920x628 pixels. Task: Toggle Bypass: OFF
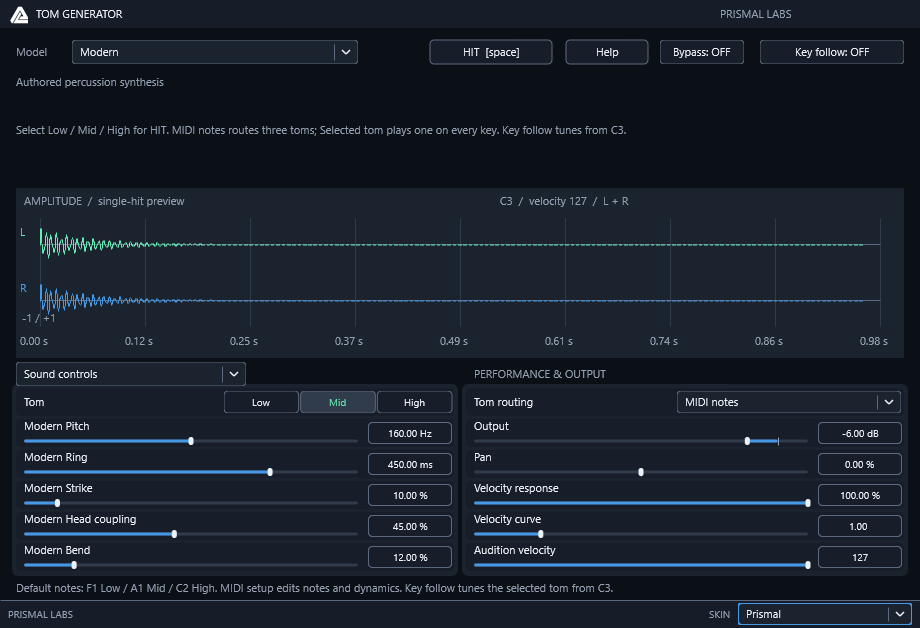tap(702, 52)
